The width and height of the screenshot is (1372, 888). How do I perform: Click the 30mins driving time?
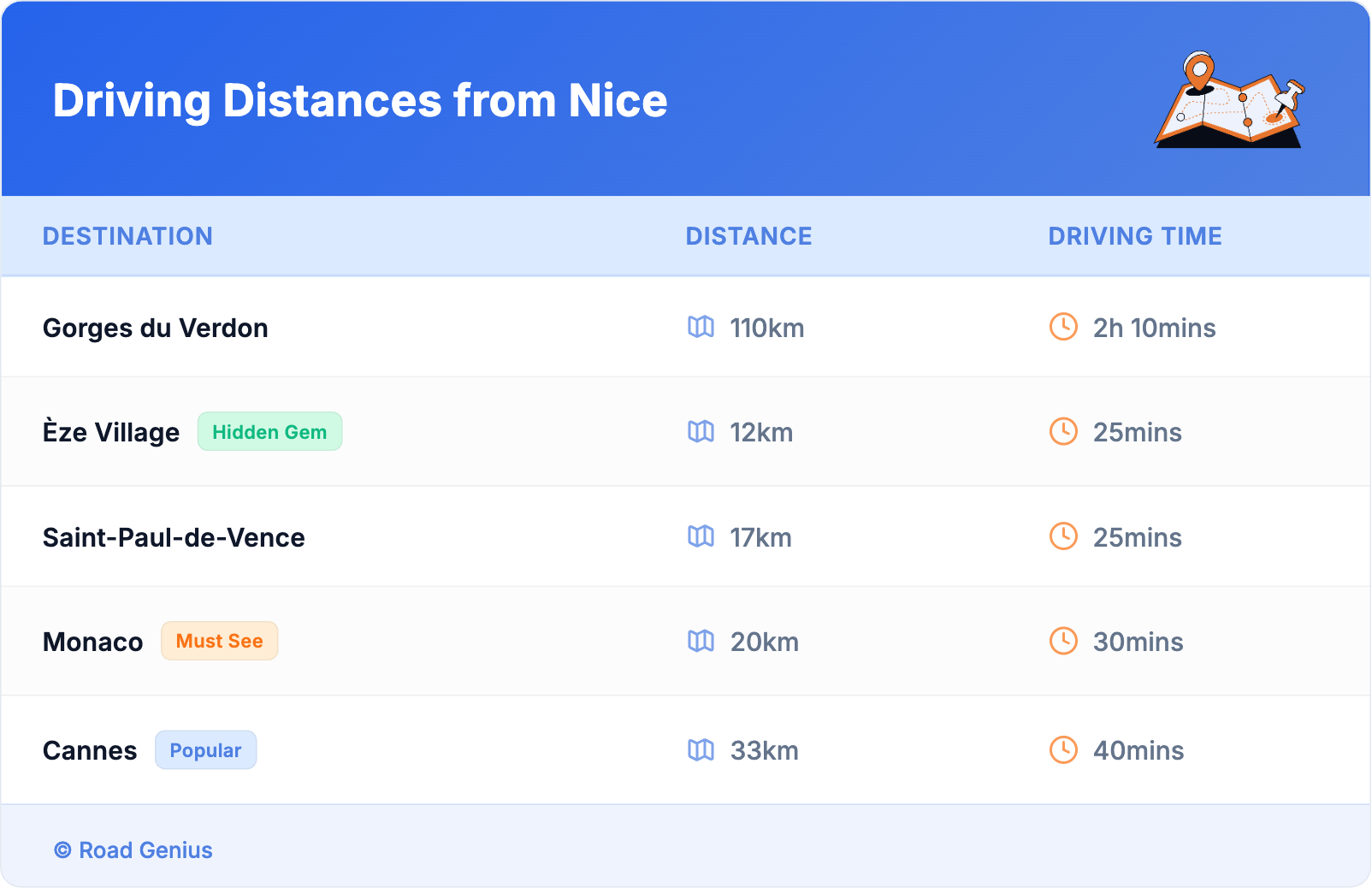(x=1138, y=642)
